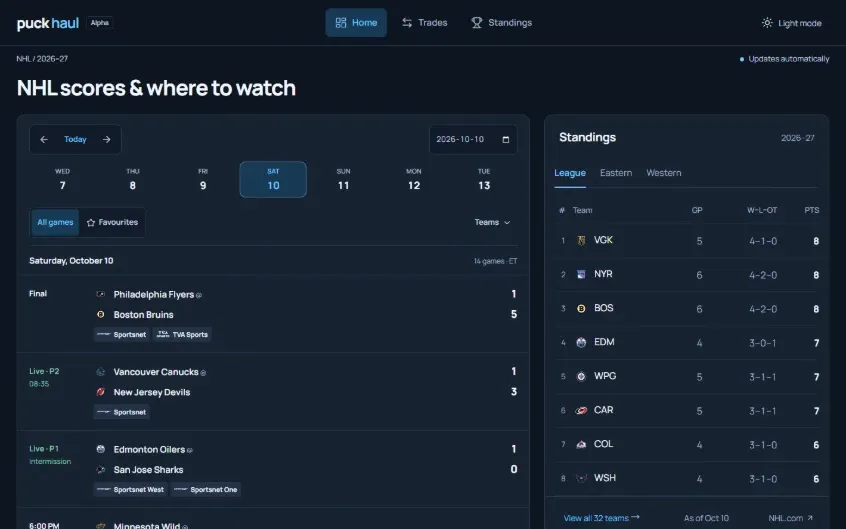This screenshot has width=846, height=529.
Task: Open the Home dashboard icon
Action: 340,23
